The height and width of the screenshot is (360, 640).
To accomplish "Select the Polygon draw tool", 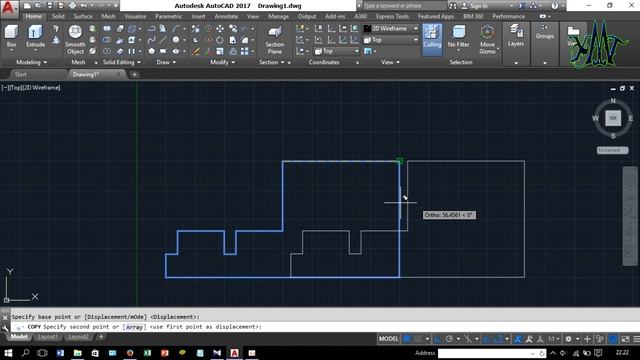I will tap(151, 51).
